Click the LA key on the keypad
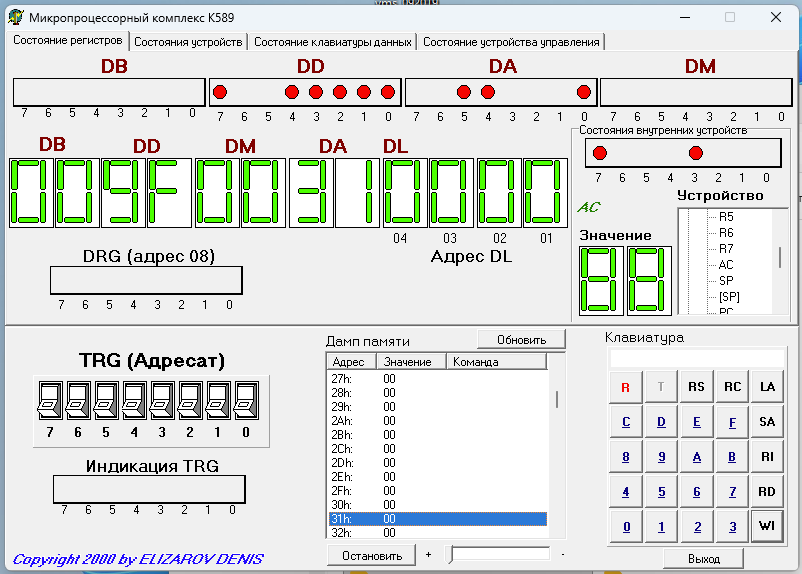 pyautogui.click(x=767, y=387)
